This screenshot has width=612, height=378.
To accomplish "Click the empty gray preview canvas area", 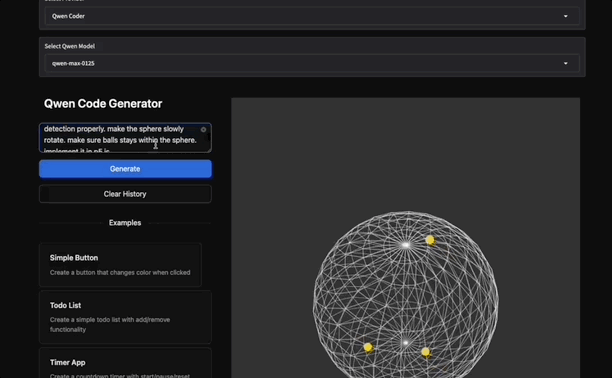I will [406, 152].
